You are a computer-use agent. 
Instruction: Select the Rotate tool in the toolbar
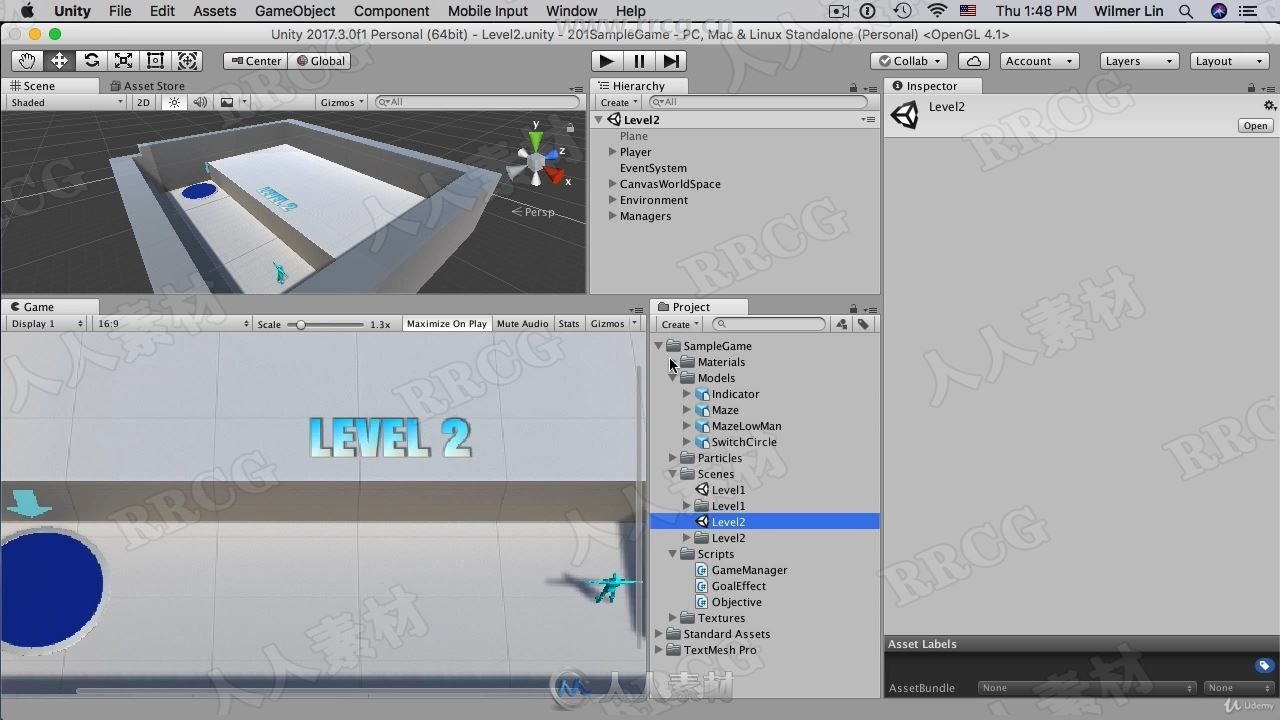pyautogui.click(x=91, y=61)
